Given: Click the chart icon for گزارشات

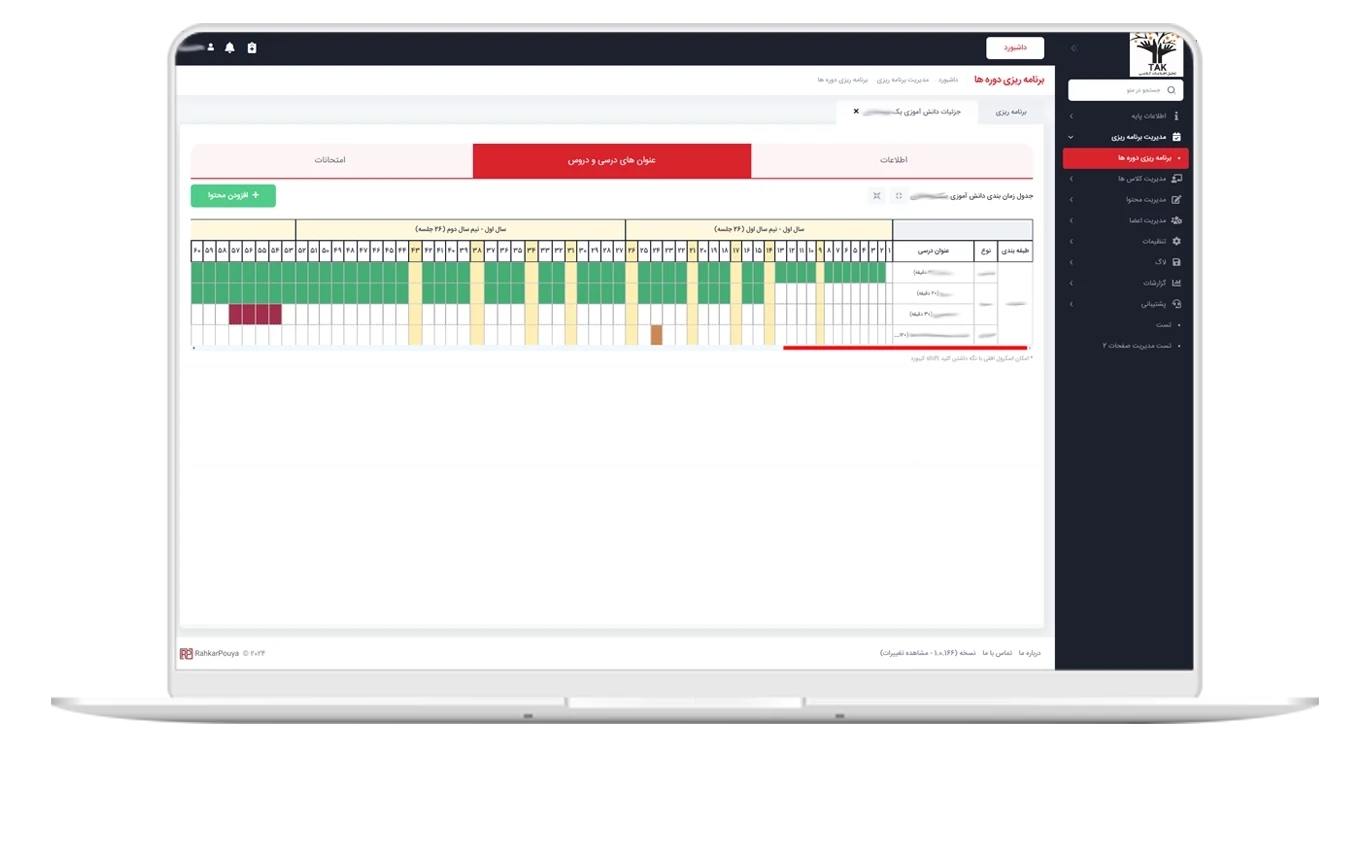Looking at the screenshot, I should click(x=1176, y=283).
